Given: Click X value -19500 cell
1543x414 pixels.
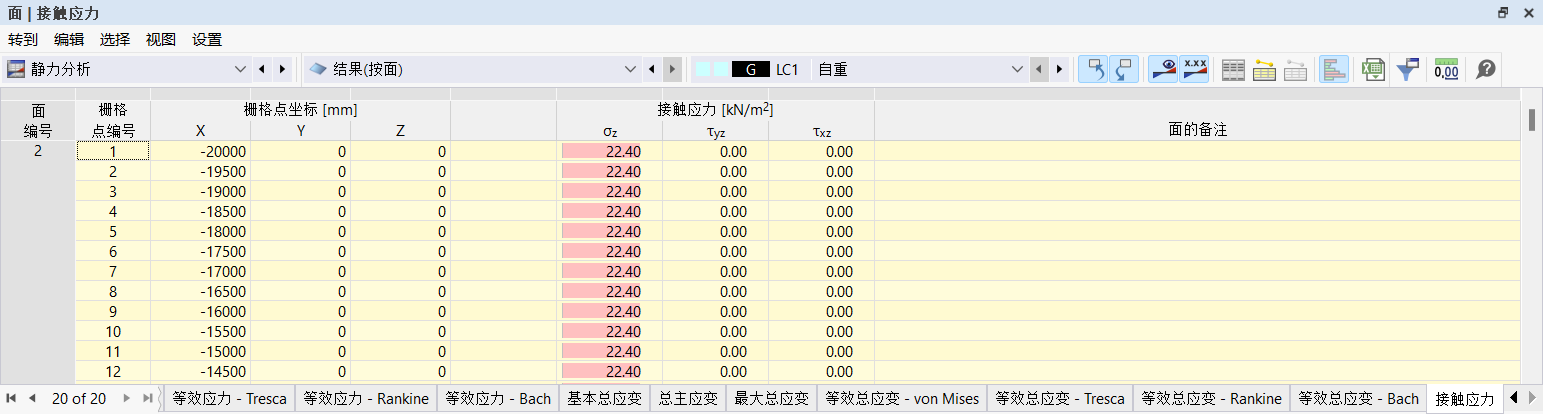Looking at the screenshot, I should (x=200, y=171).
